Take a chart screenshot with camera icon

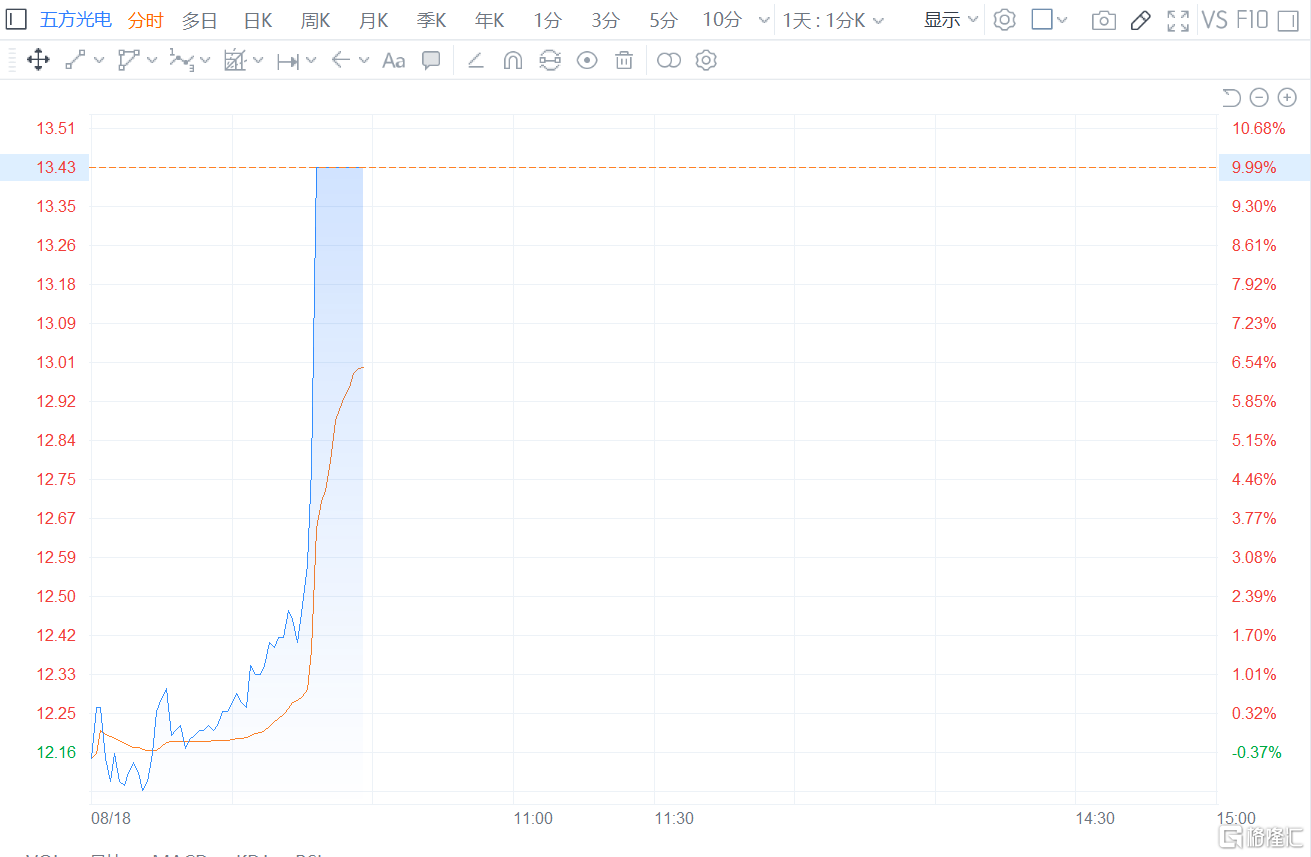click(x=1104, y=21)
